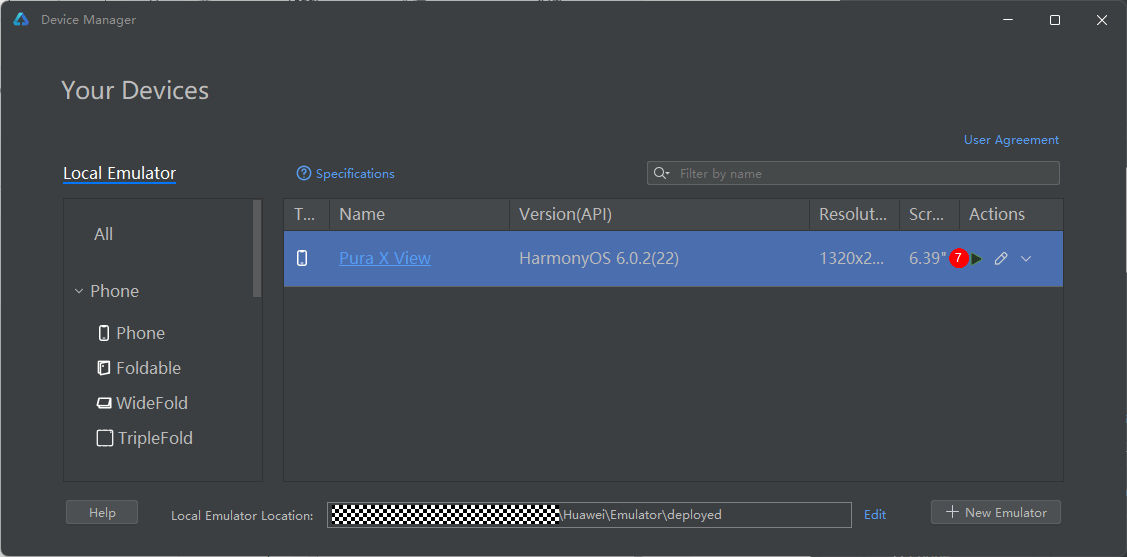Open the Pura X View link
This screenshot has height=557, width=1127.
pos(385,258)
